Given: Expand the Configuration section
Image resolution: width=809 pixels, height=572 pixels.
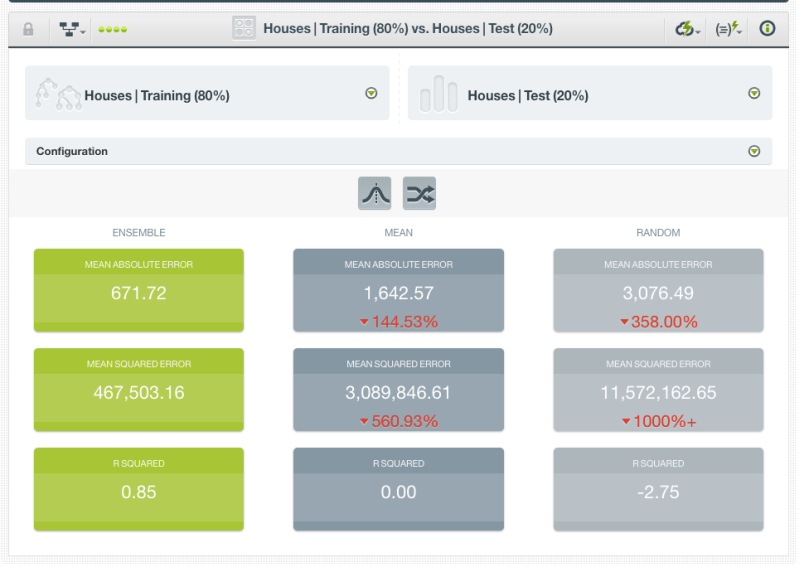Looking at the screenshot, I should point(754,151).
